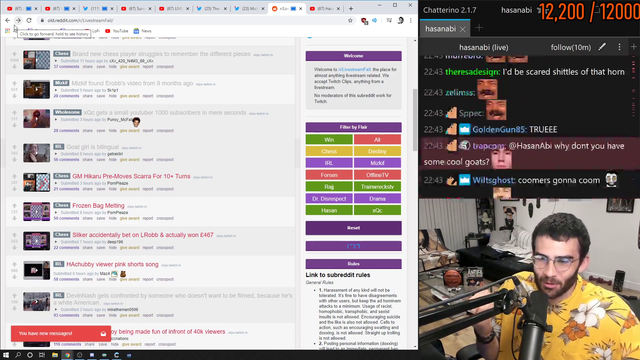Image resolution: width=640 pixels, height=360 pixels.
Task: Open HAchubby viewer pink shorts song post
Action: click(112, 264)
